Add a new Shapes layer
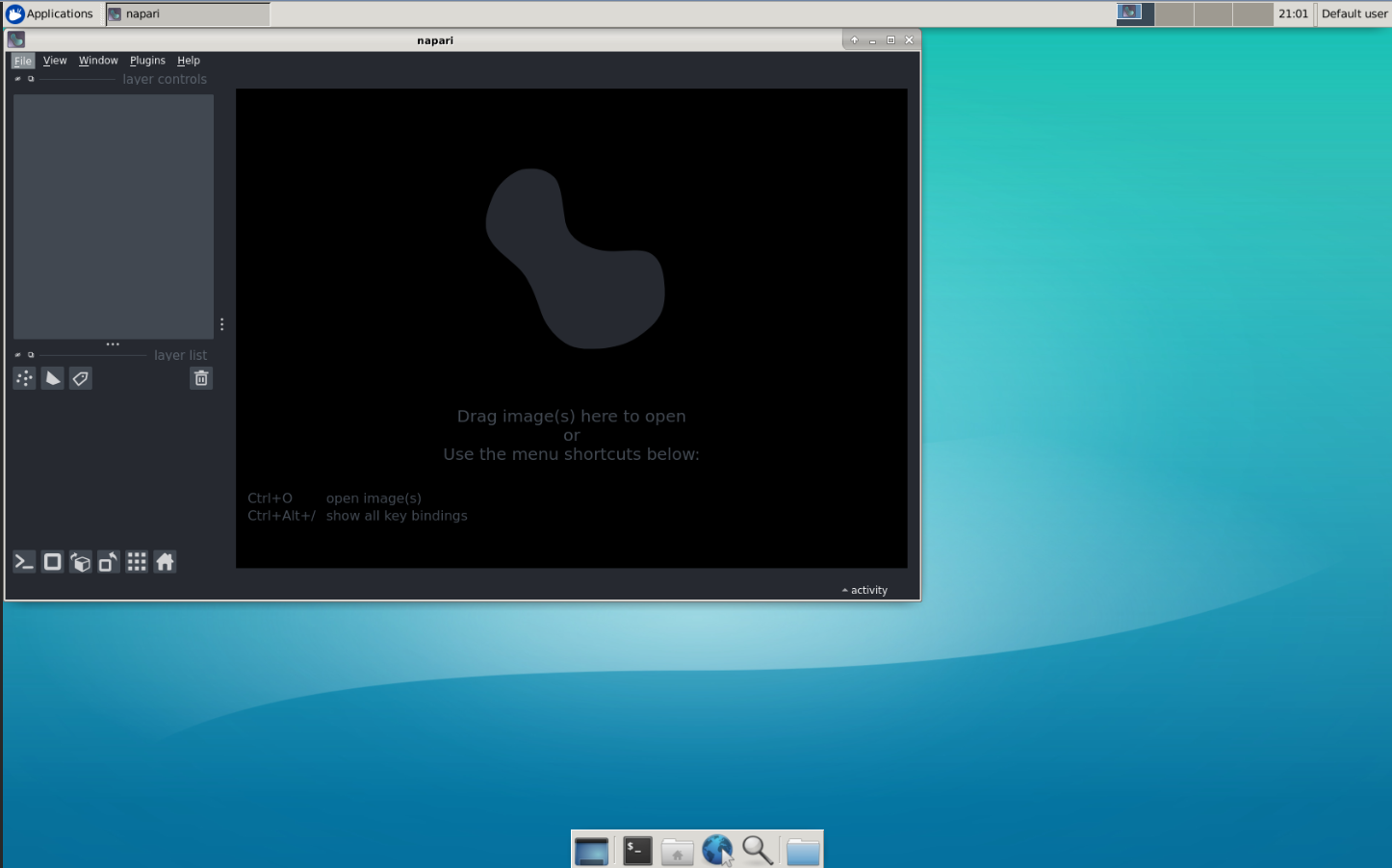This screenshot has height=868, width=1392. click(52, 377)
